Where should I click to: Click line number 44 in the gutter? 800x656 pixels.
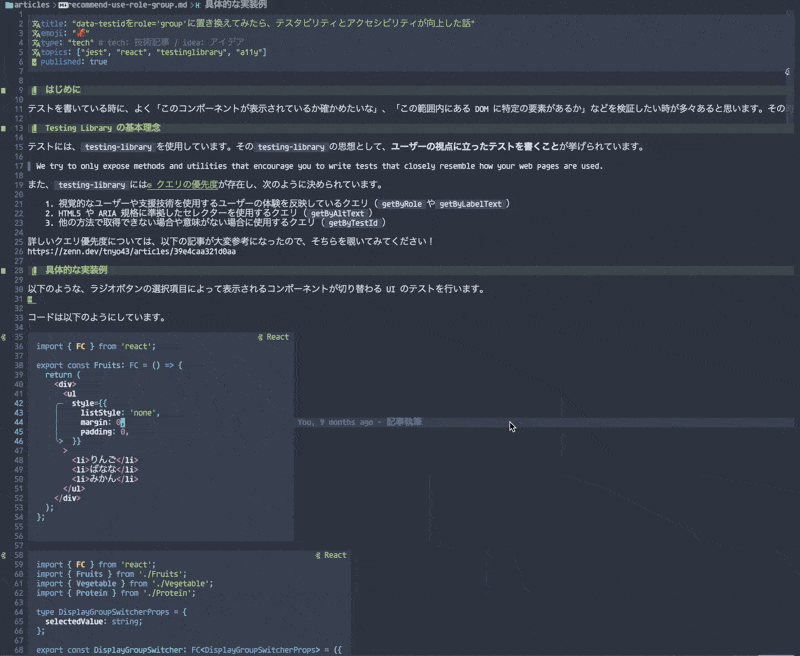[18, 422]
